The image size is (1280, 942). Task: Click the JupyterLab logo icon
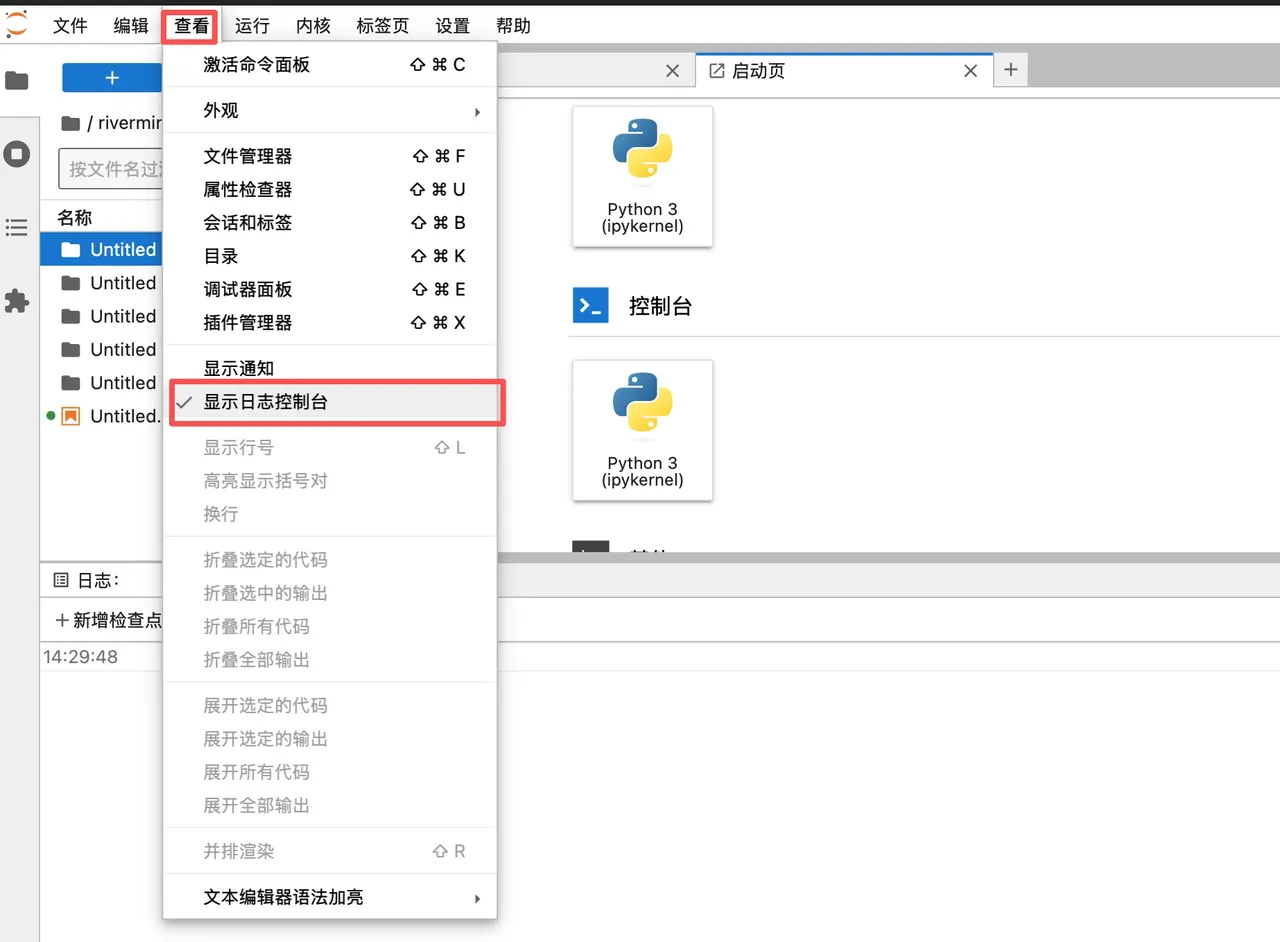[17, 23]
